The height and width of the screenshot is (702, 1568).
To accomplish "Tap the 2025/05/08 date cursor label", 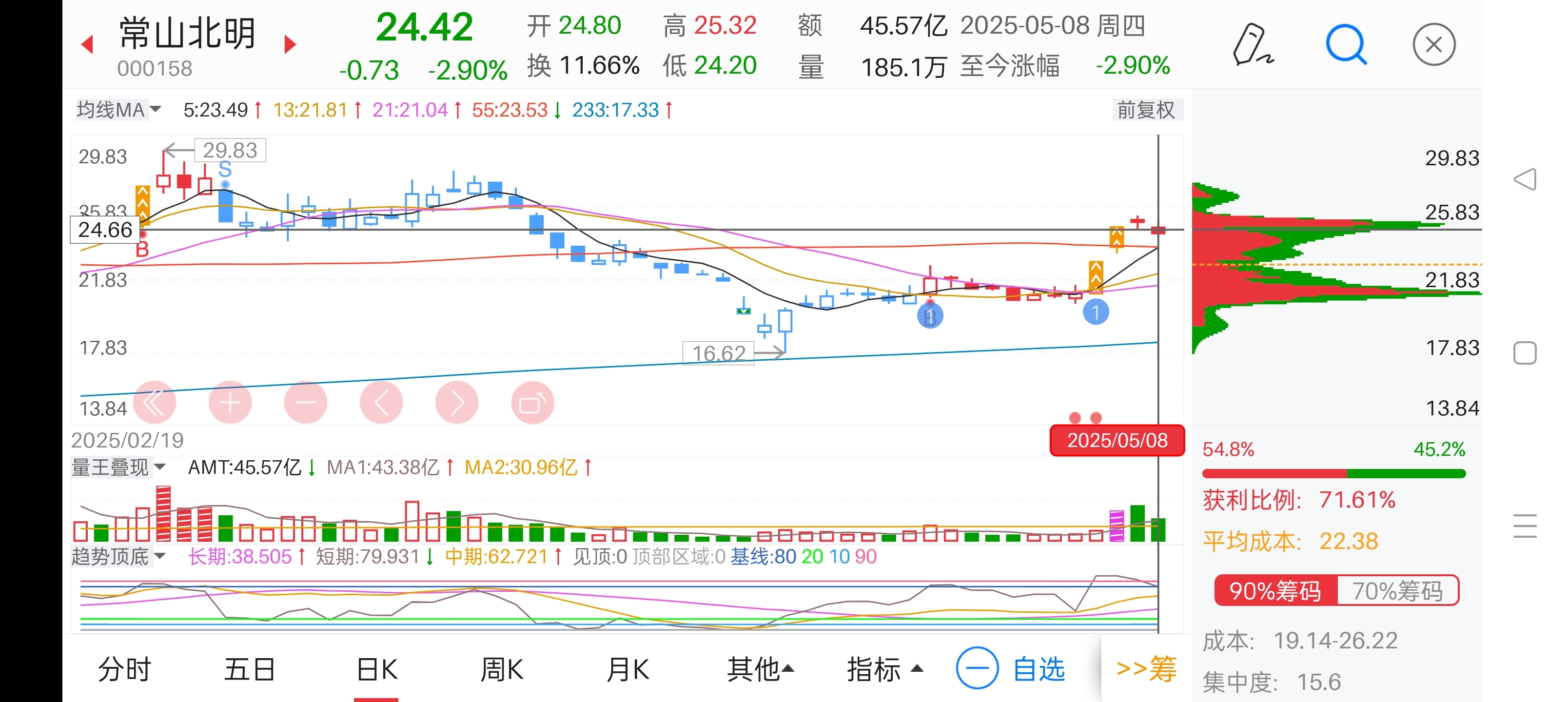I will [x=1117, y=440].
